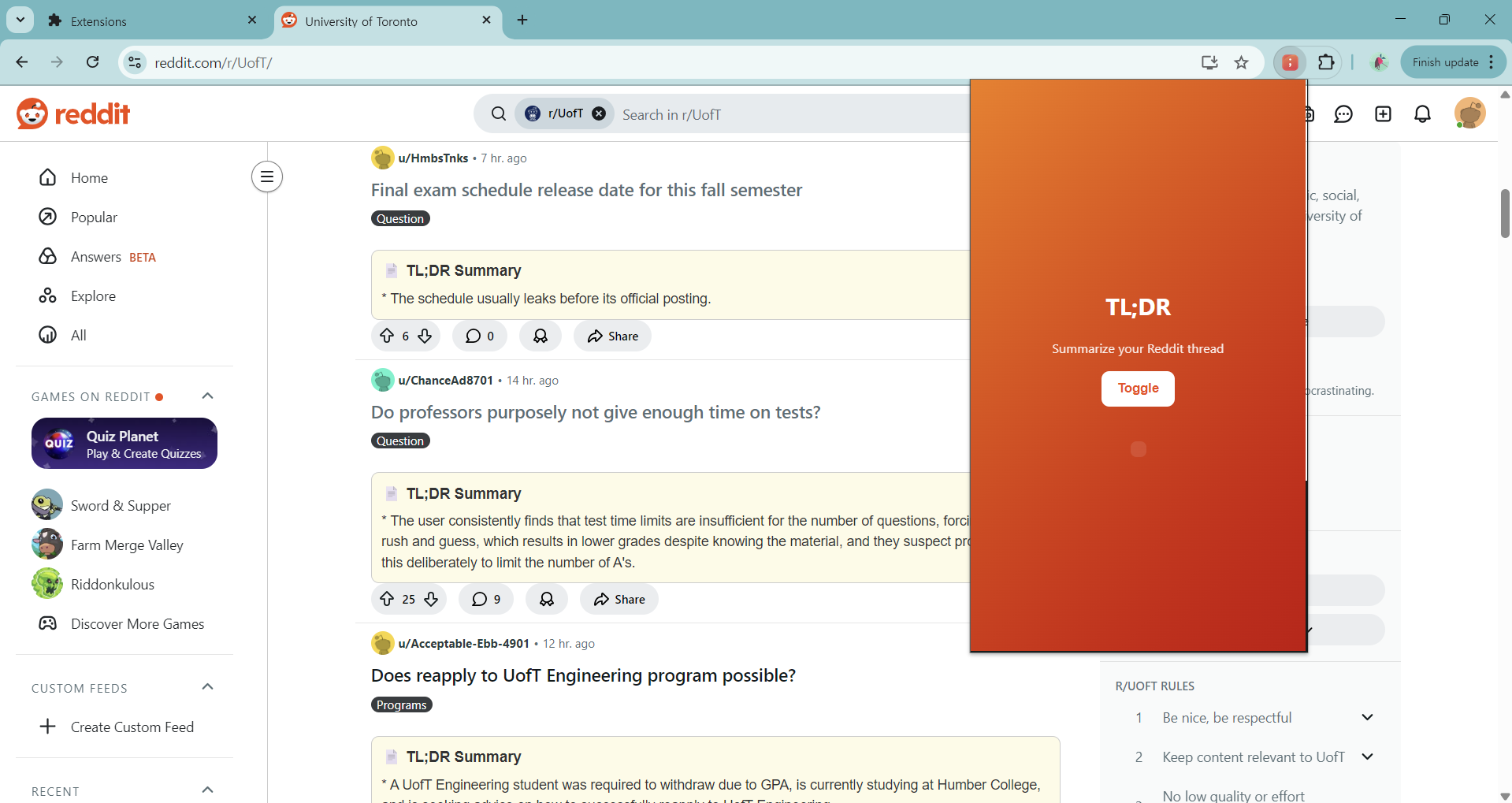This screenshot has height=803, width=1512.
Task: Reload the Reddit page
Action: coord(93,62)
